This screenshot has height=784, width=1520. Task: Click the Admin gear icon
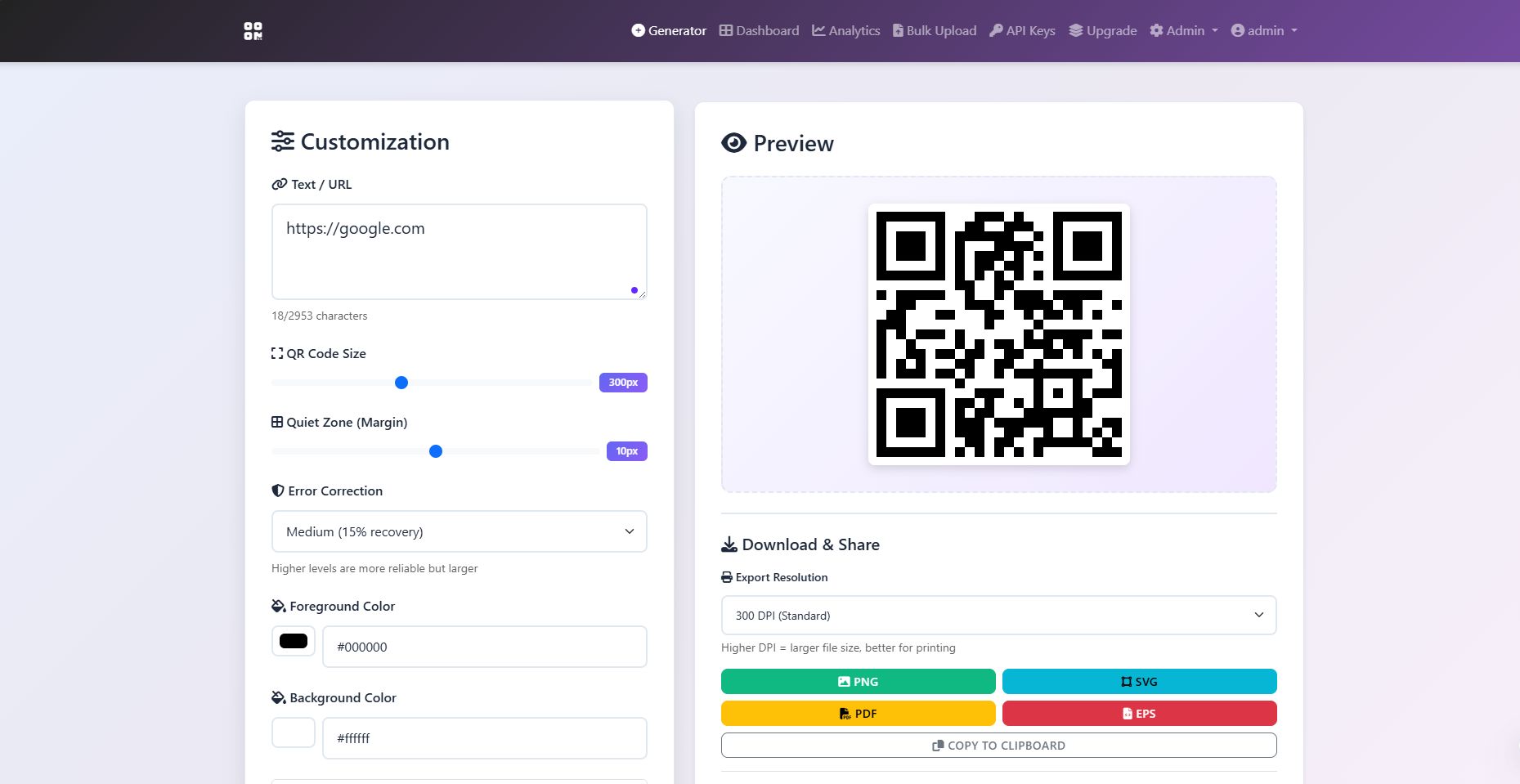[x=1156, y=30]
